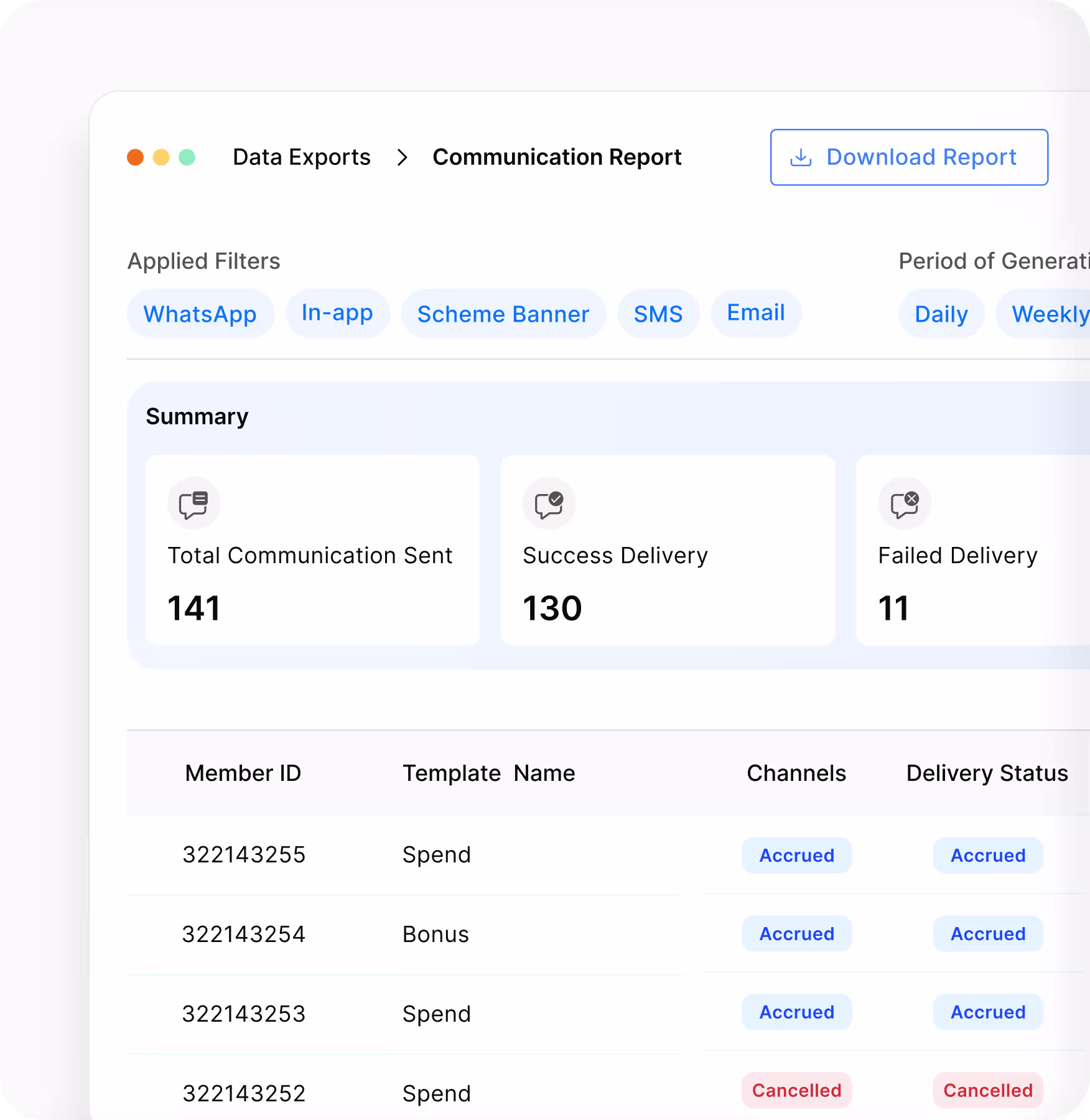Click the 141 total count value
Screen dimensions: 1090x1120
(194, 608)
